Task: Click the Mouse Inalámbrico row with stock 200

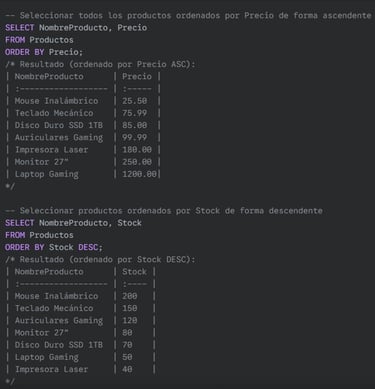Action: (x=81, y=296)
